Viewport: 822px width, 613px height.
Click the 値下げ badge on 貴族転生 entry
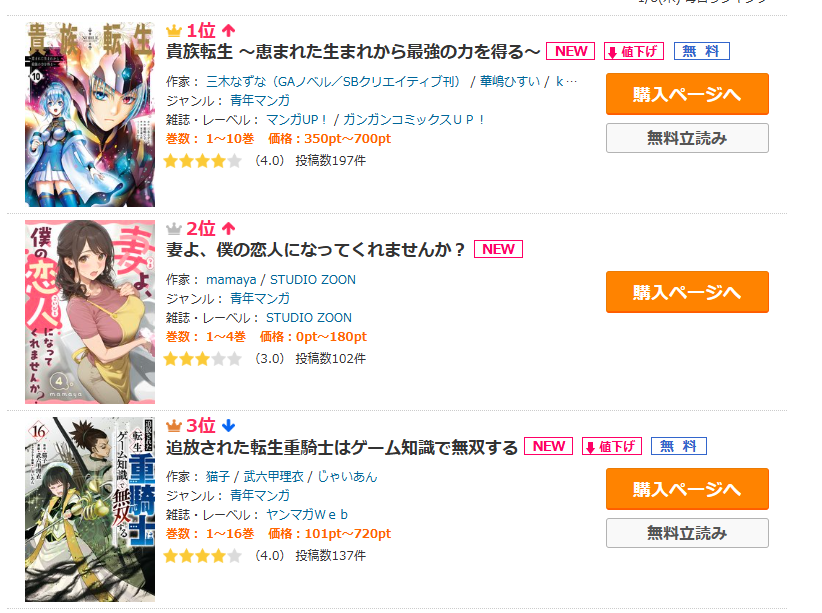click(634, 51)
